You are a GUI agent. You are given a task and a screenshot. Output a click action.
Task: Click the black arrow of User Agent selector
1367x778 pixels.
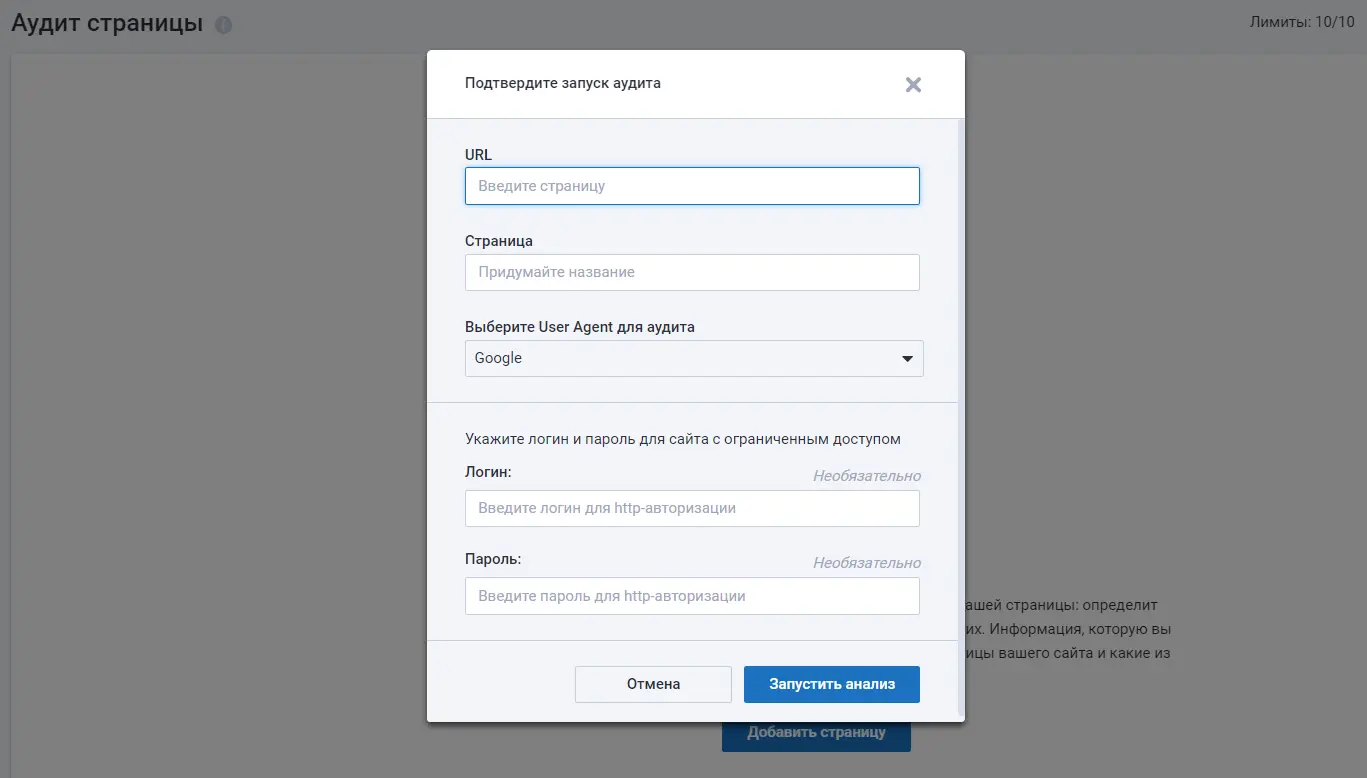[907, 358]
